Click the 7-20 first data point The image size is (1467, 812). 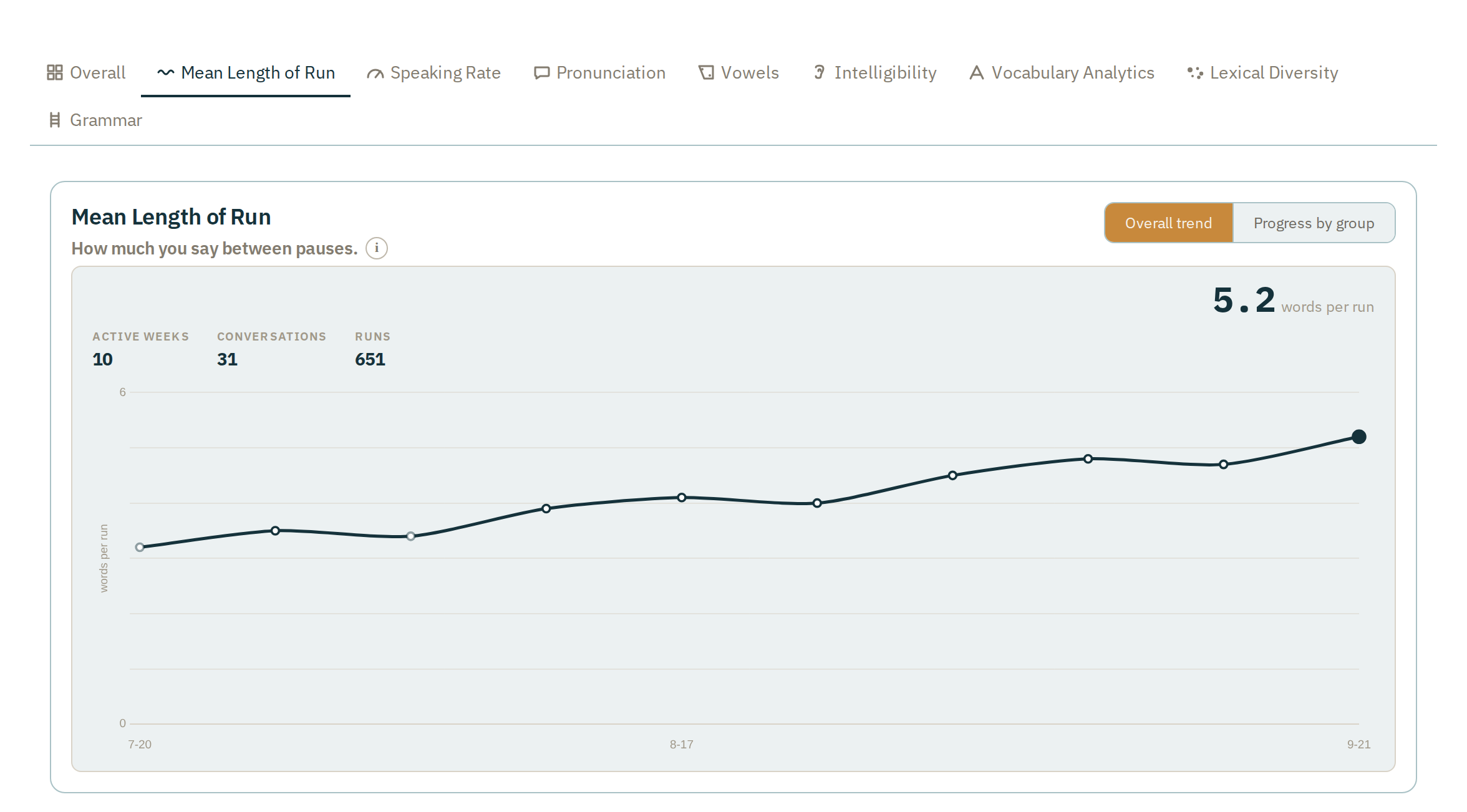tap(140, 547)
